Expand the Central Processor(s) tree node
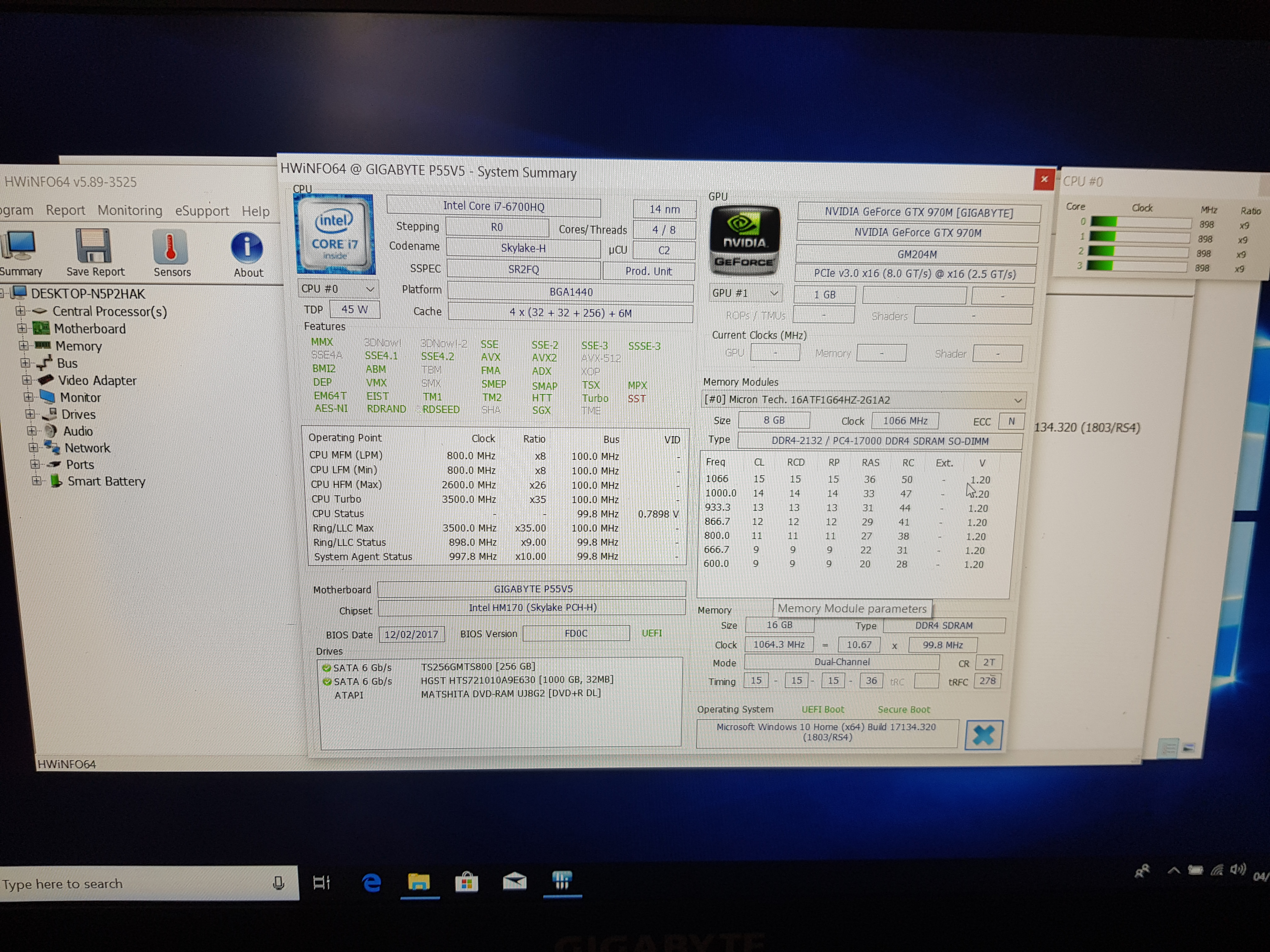This screenshot has height=952, width=1270. click(21, 310)
